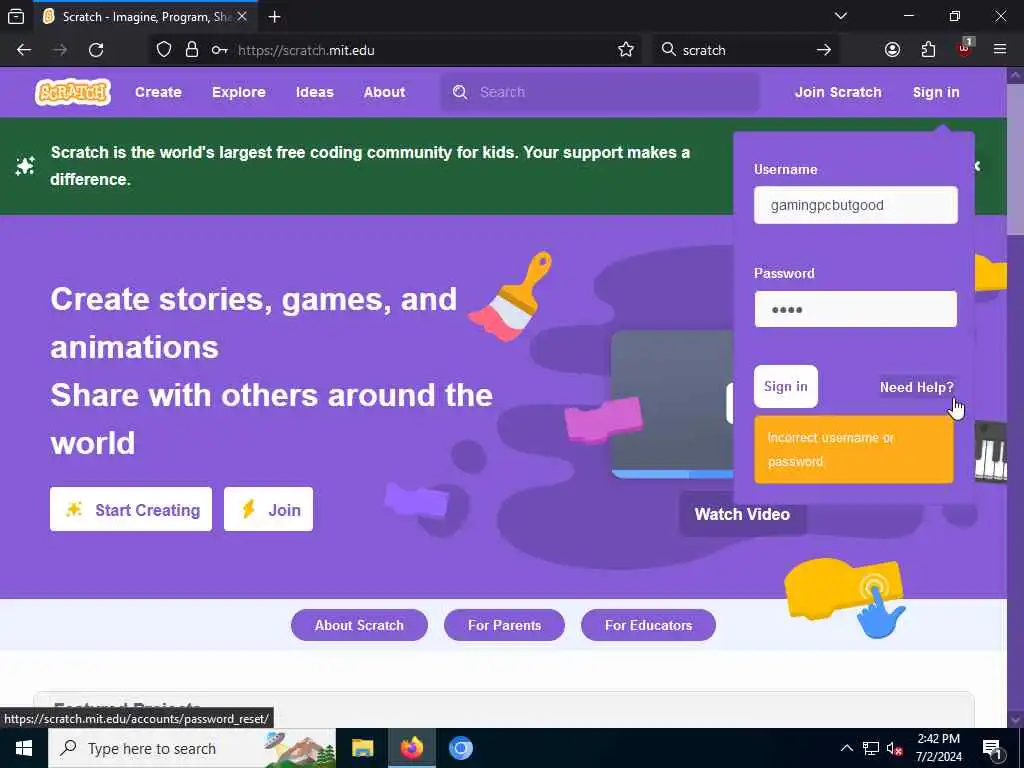Click the taskbar clock showing 2:42 PM
This screenshot has height=768, width=1024.
click(938, 748)
